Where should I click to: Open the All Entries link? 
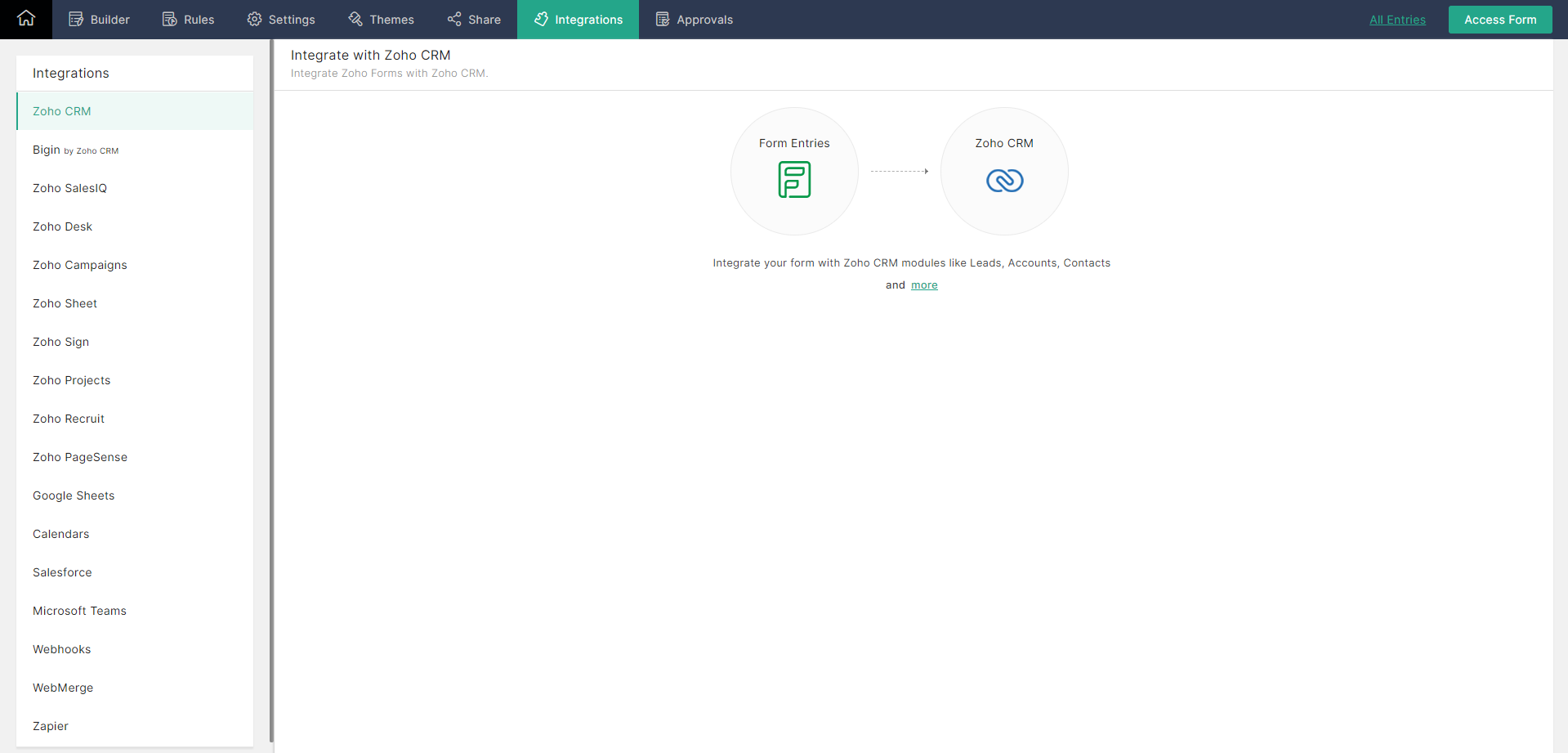(1397, 20)
